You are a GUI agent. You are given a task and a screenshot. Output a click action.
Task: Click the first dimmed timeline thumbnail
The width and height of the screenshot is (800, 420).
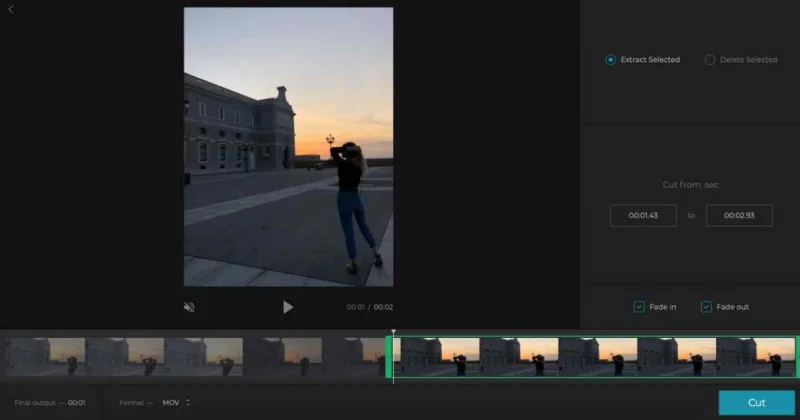coord(45,357)
